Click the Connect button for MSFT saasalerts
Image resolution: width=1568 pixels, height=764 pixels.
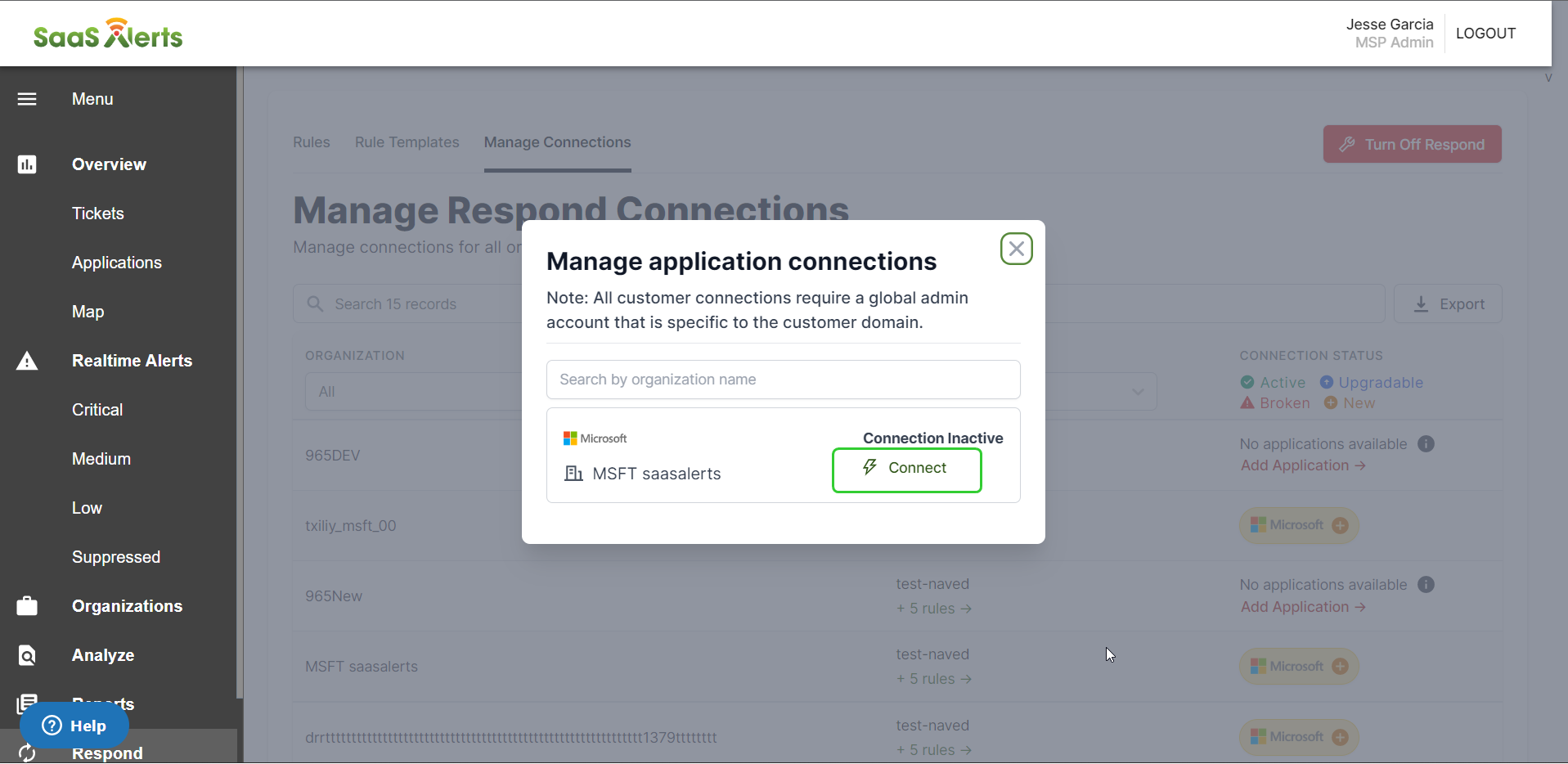(906, 470)
